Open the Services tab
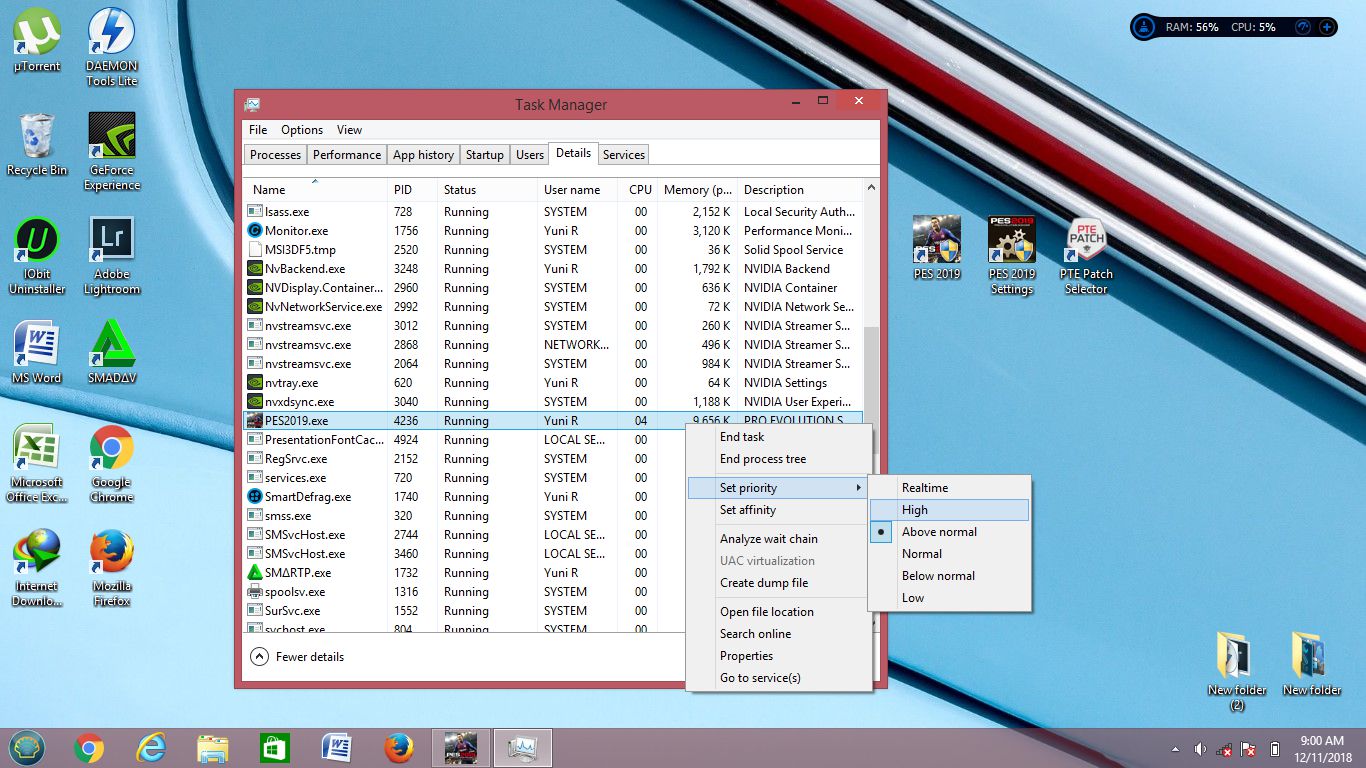 click(x=624, y=155)
